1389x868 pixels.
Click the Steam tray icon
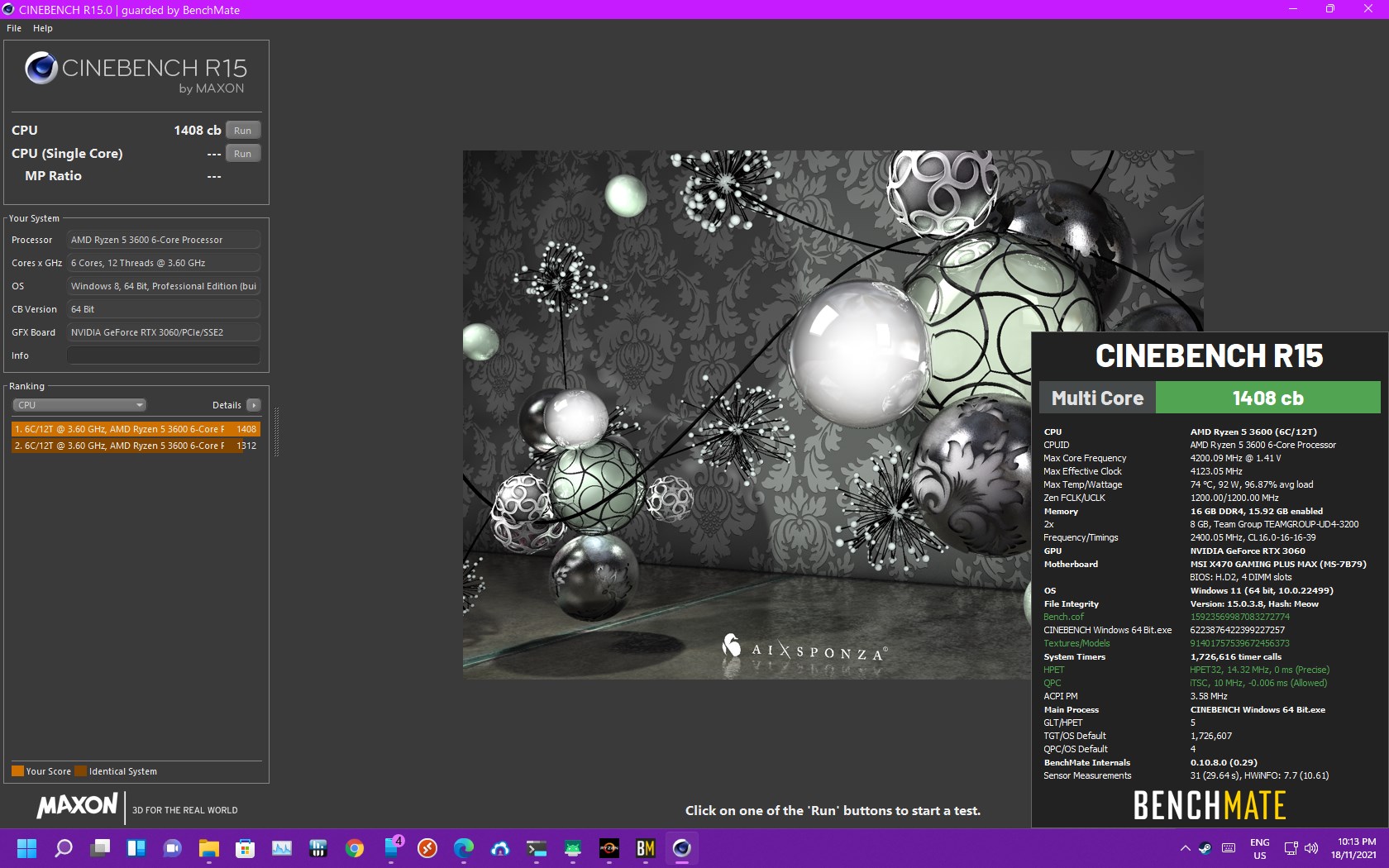click(1206, 848)
